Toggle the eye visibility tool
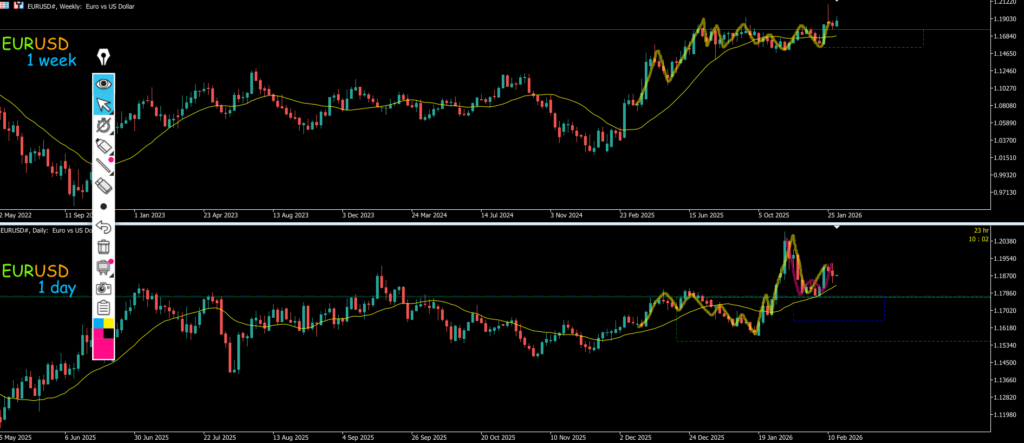Screen dimensions: 1024x443 point(103,84)
